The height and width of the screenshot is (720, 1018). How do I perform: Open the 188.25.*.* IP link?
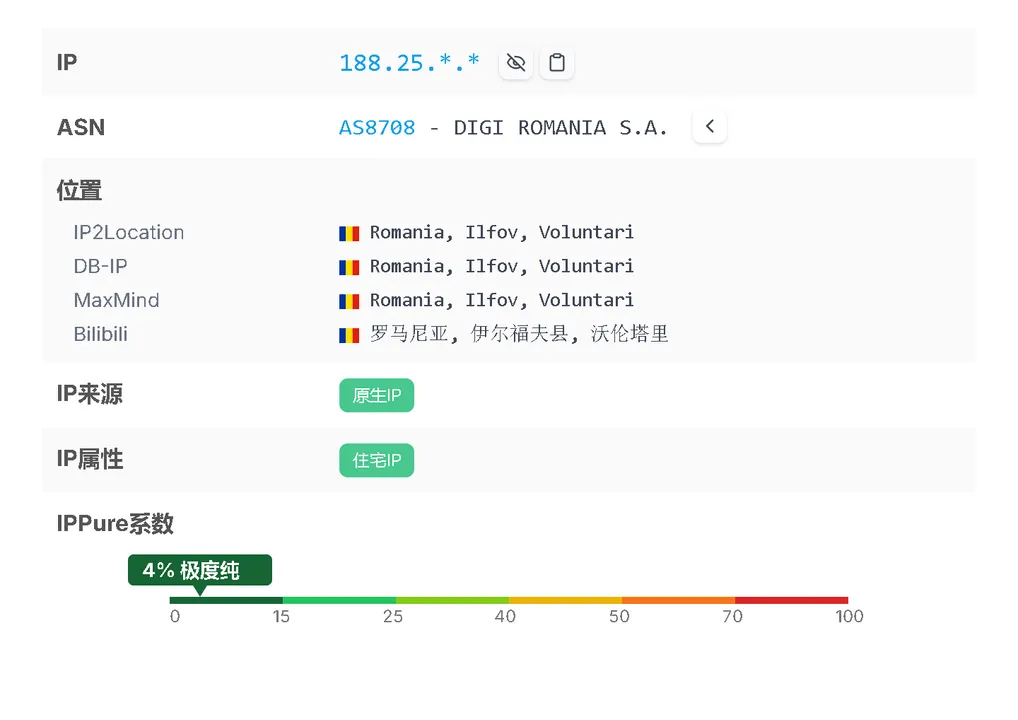(409, 62)
